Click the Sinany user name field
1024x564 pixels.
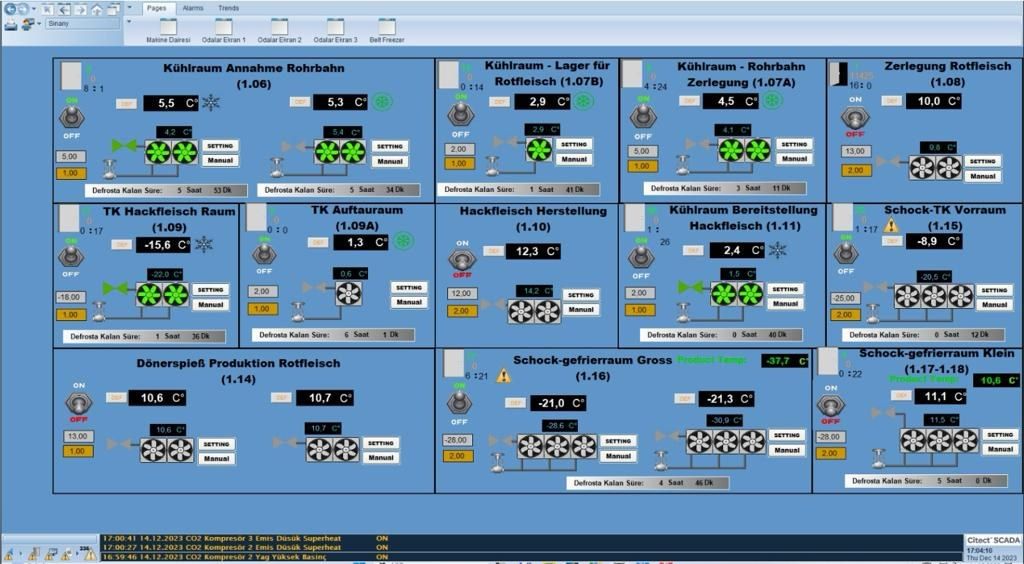82,24
